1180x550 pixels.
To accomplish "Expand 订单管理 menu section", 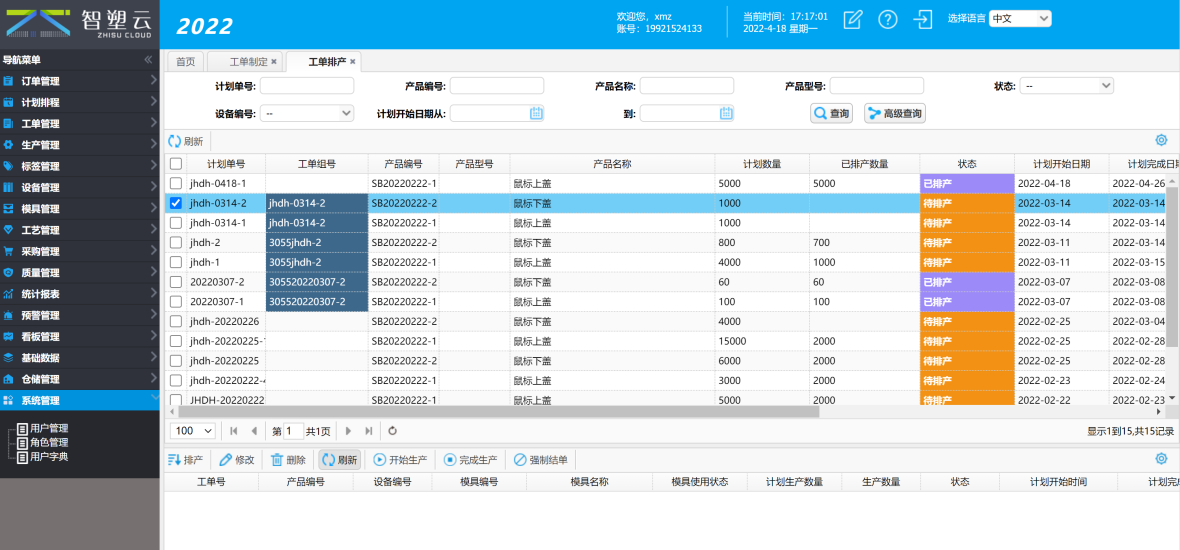I will (80, 81).
